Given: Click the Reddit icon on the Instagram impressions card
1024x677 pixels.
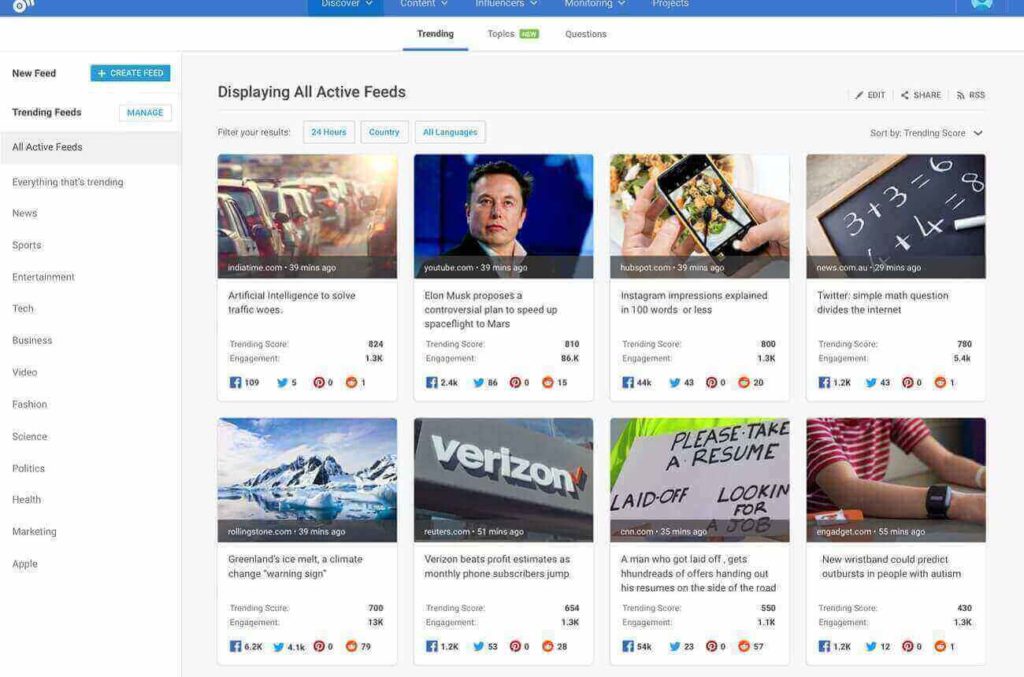Looking at the screenshot, I should [x=744, y=382].
